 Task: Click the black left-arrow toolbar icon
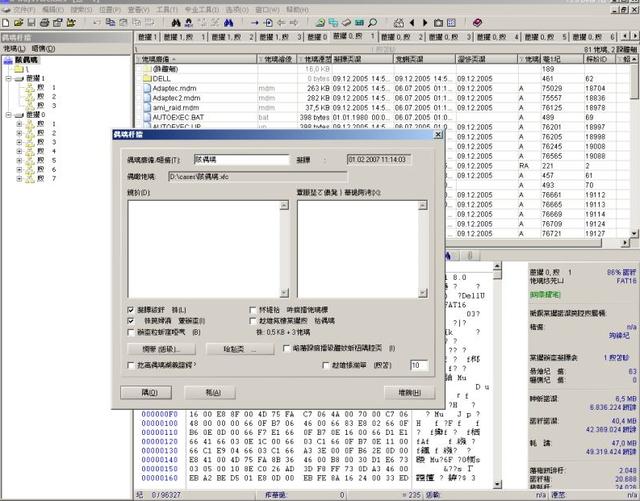(x=412, y=23)
